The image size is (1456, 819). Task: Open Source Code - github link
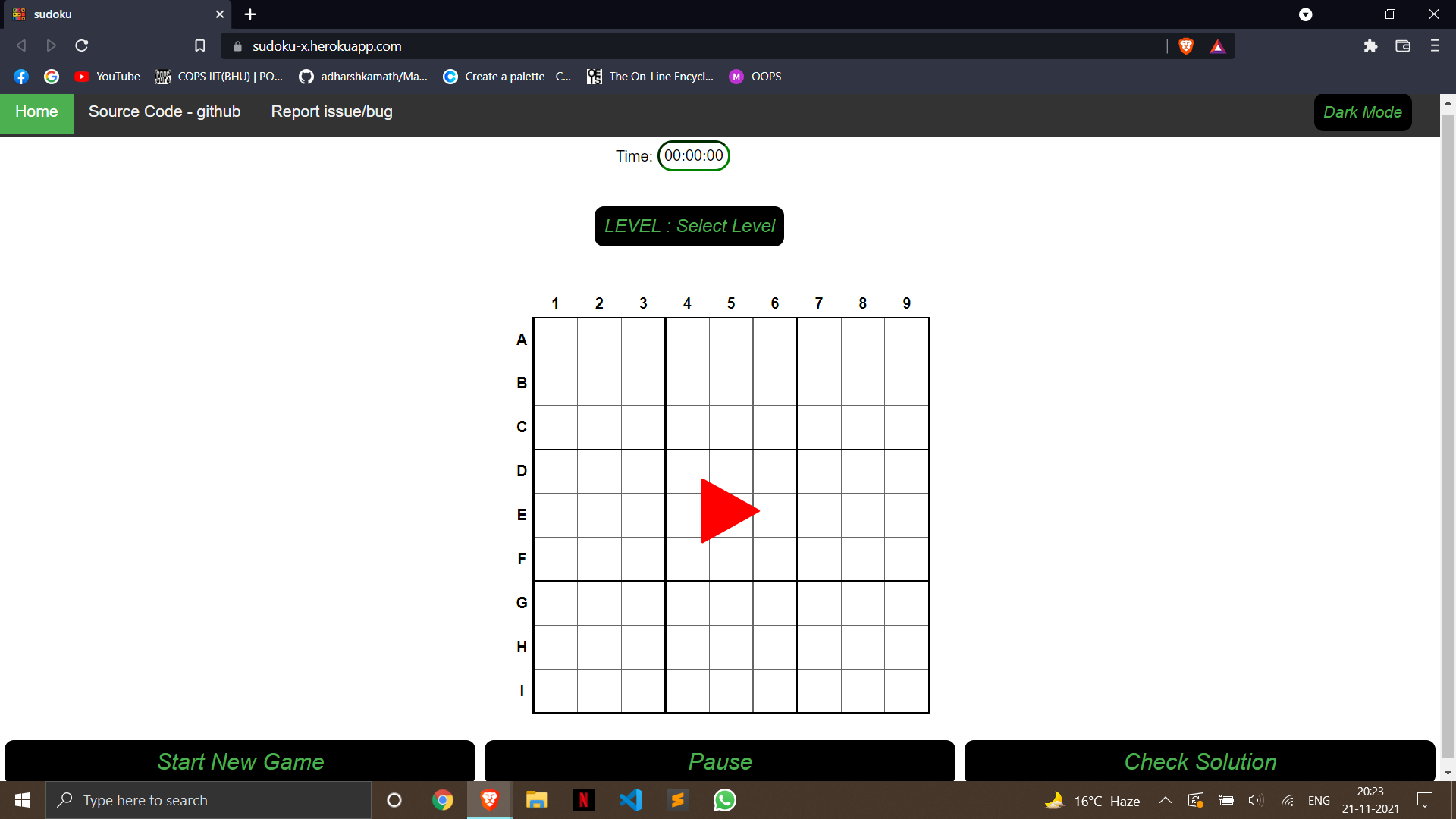pyautogui.click(x=165, y=112)
